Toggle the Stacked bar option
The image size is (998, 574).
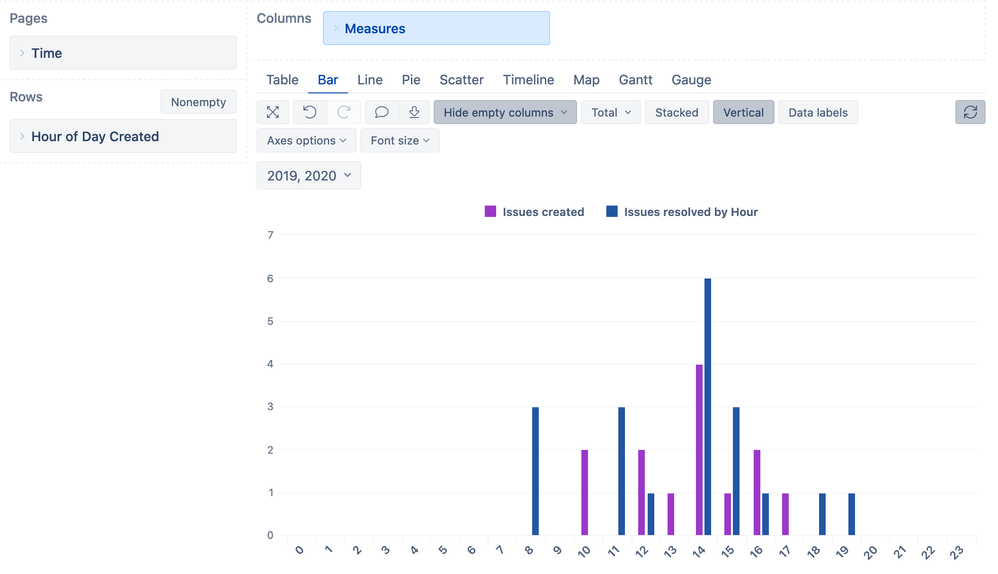pyautogui.click(x=677, y=113)
